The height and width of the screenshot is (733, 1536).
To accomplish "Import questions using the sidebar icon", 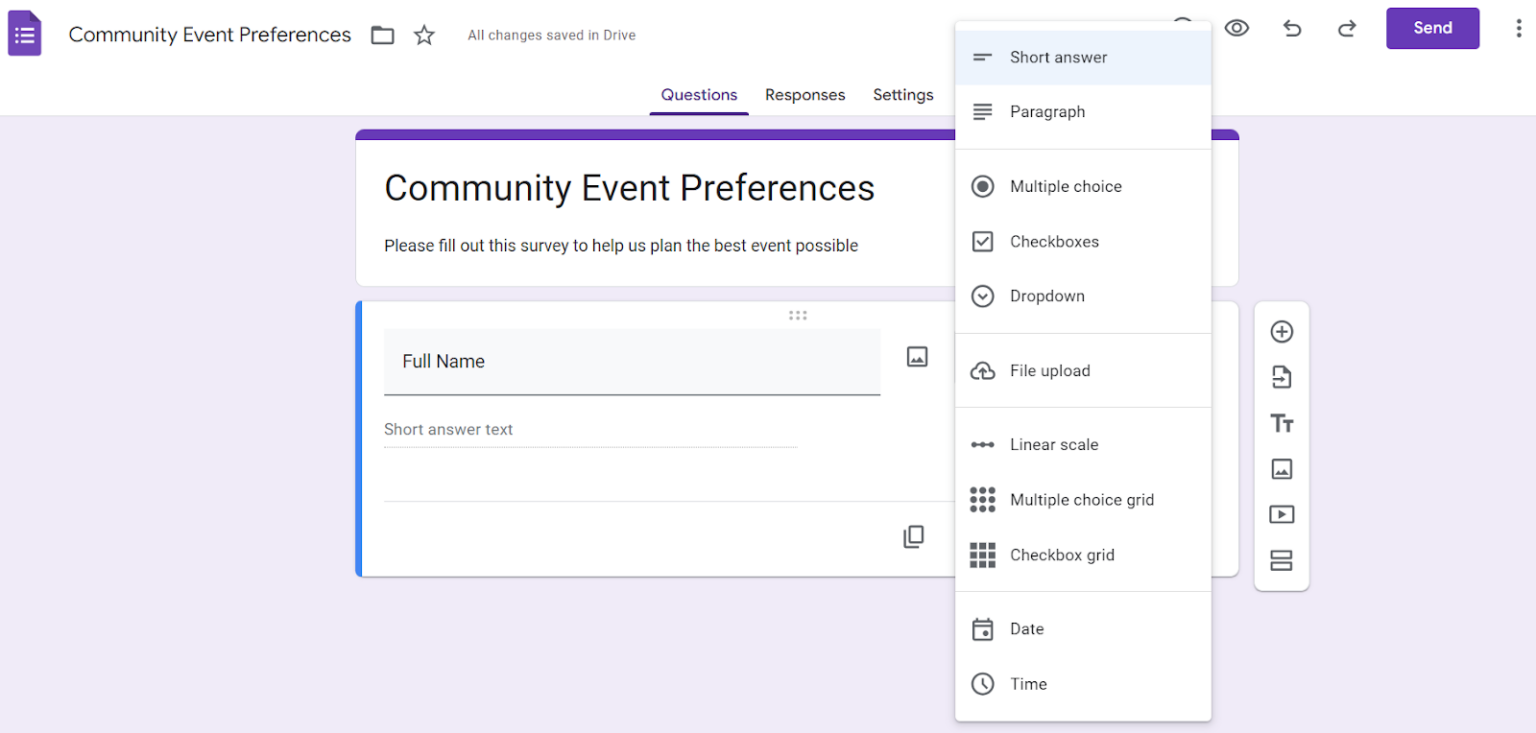I will pos(1281,377).
